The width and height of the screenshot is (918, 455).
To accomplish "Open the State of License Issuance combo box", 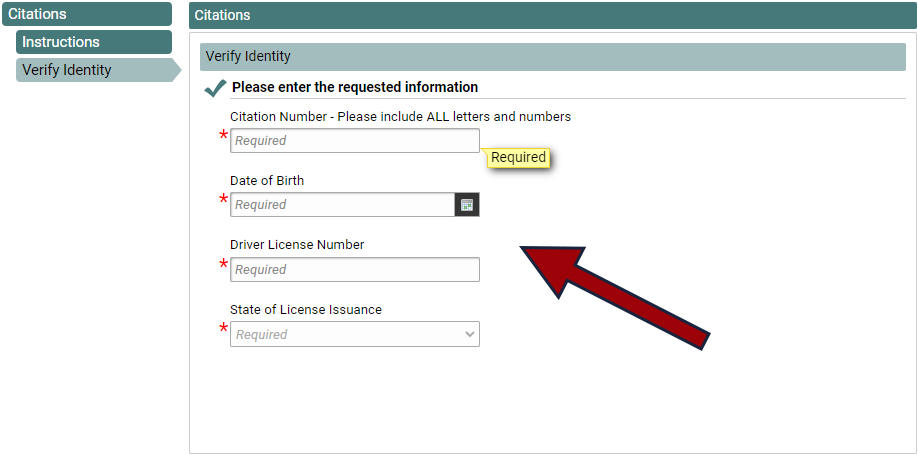I will [x=355, y=334].
